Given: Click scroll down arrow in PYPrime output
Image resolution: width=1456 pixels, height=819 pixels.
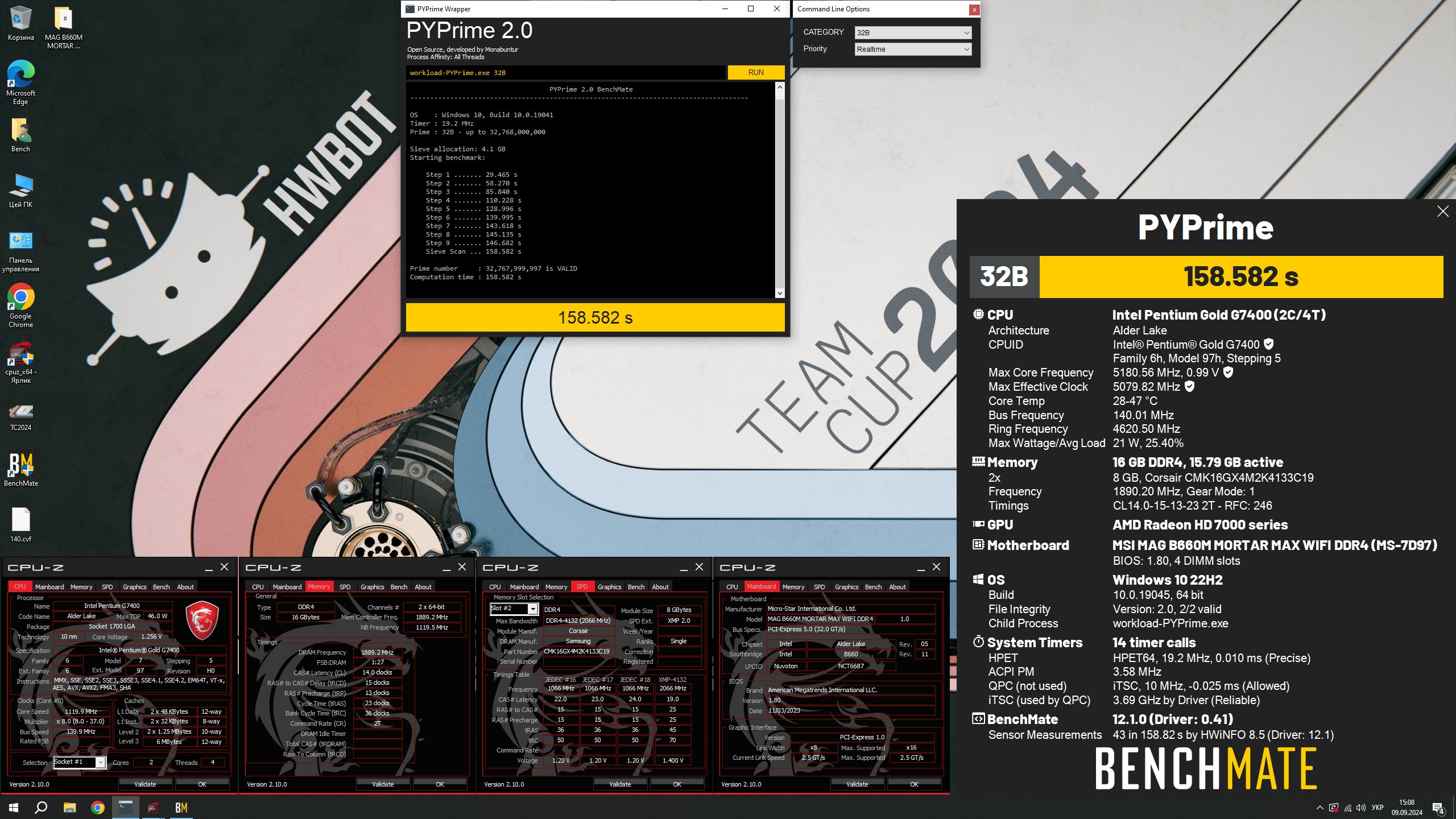Looking at the screenshot, I should [x=780, y=293].
